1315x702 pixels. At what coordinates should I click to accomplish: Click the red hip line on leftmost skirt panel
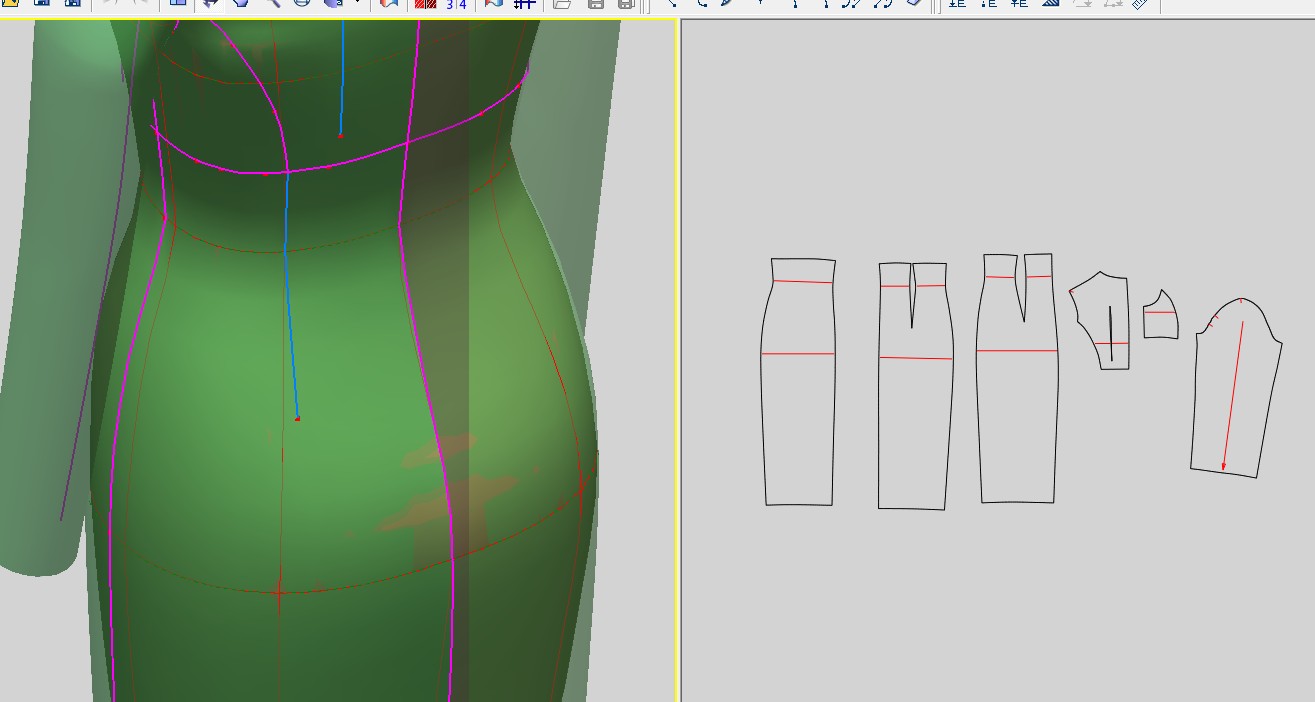798,354
